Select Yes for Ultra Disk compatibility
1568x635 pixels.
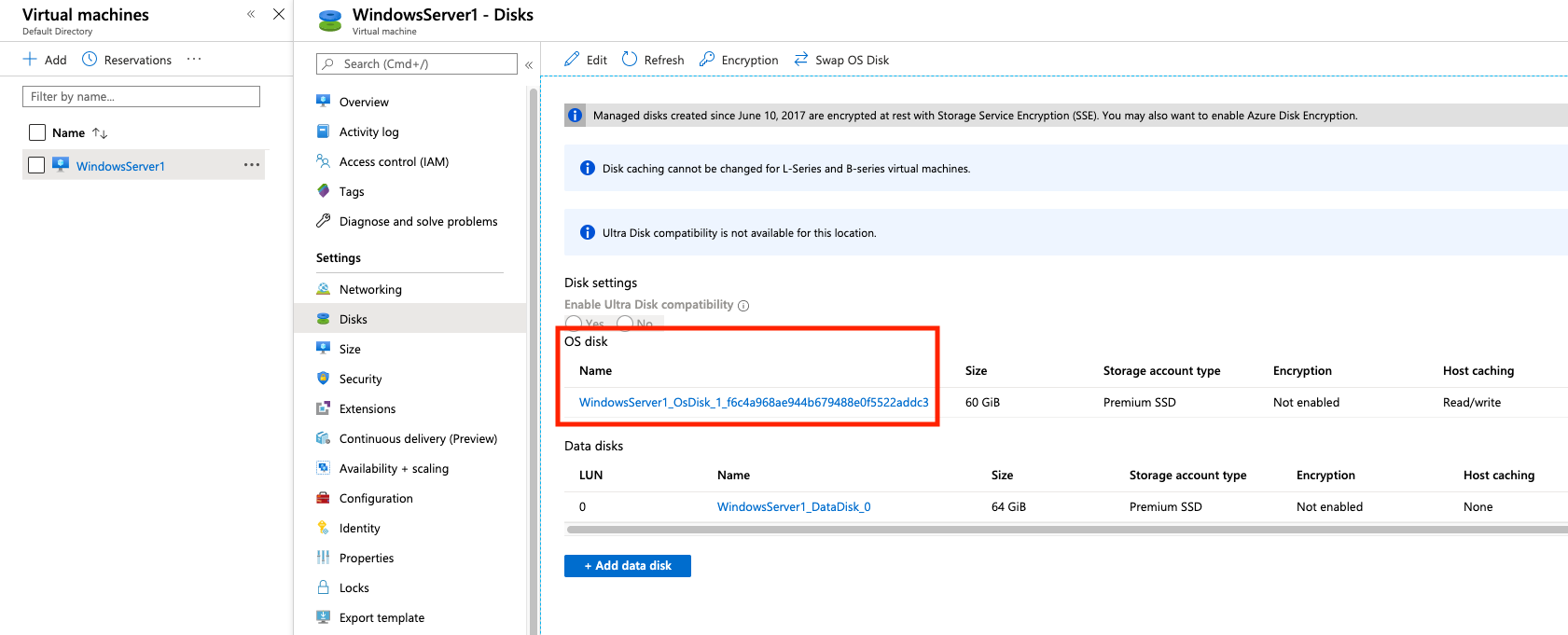[574, 323]
